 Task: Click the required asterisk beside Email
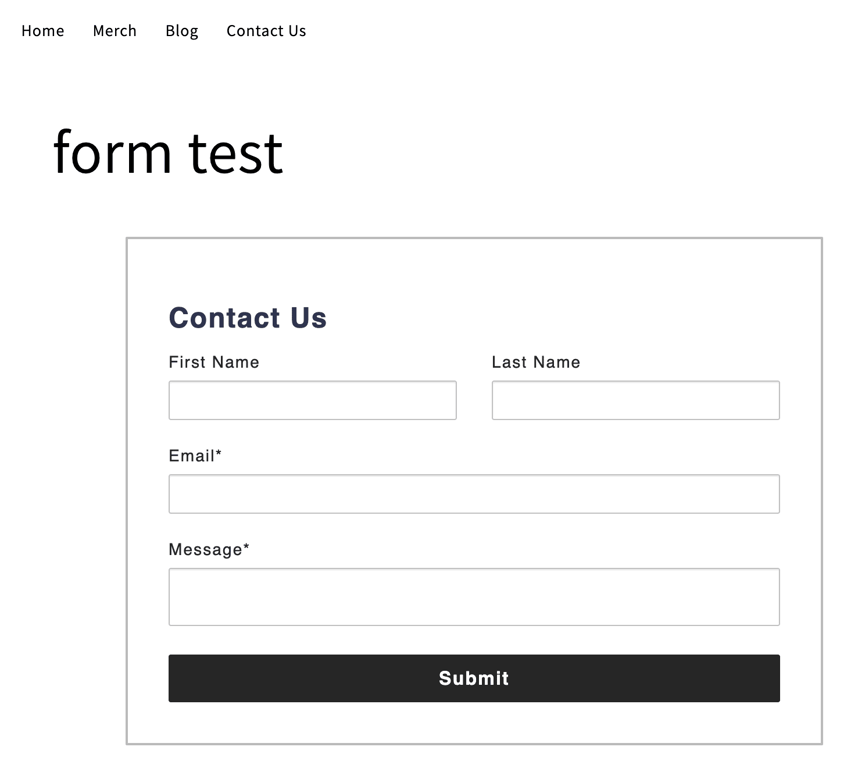click(x=219, y=453)
